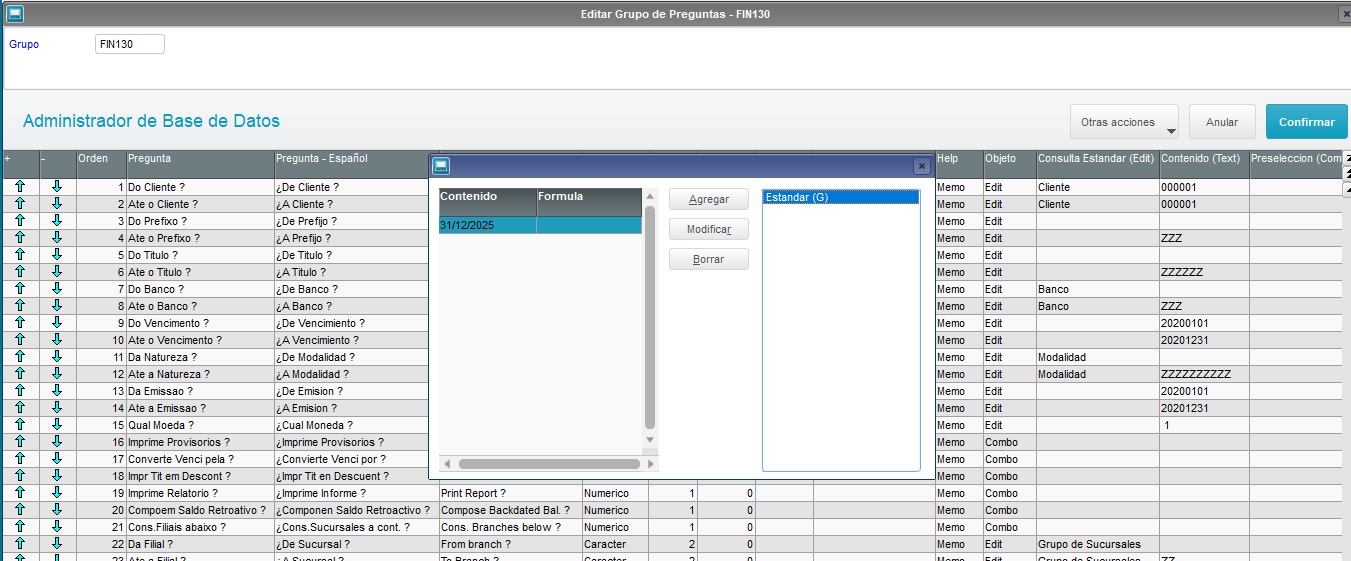The width and height of the screenshot is (1351, 561).
Task: Select '¿De Vencimiento ?' cell
Action: [x=350, y=323]
